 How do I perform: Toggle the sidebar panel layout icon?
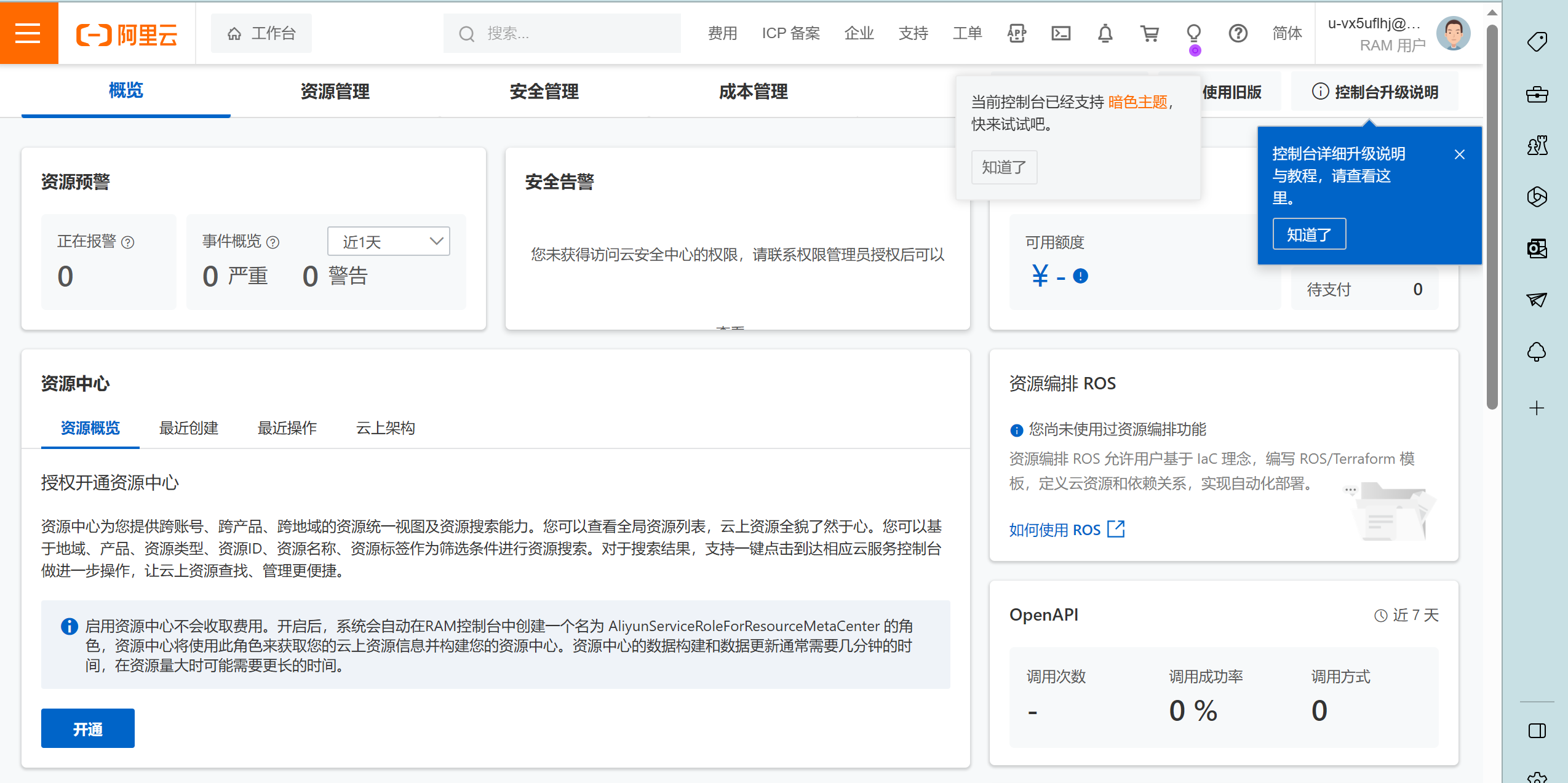[1537, 731]
